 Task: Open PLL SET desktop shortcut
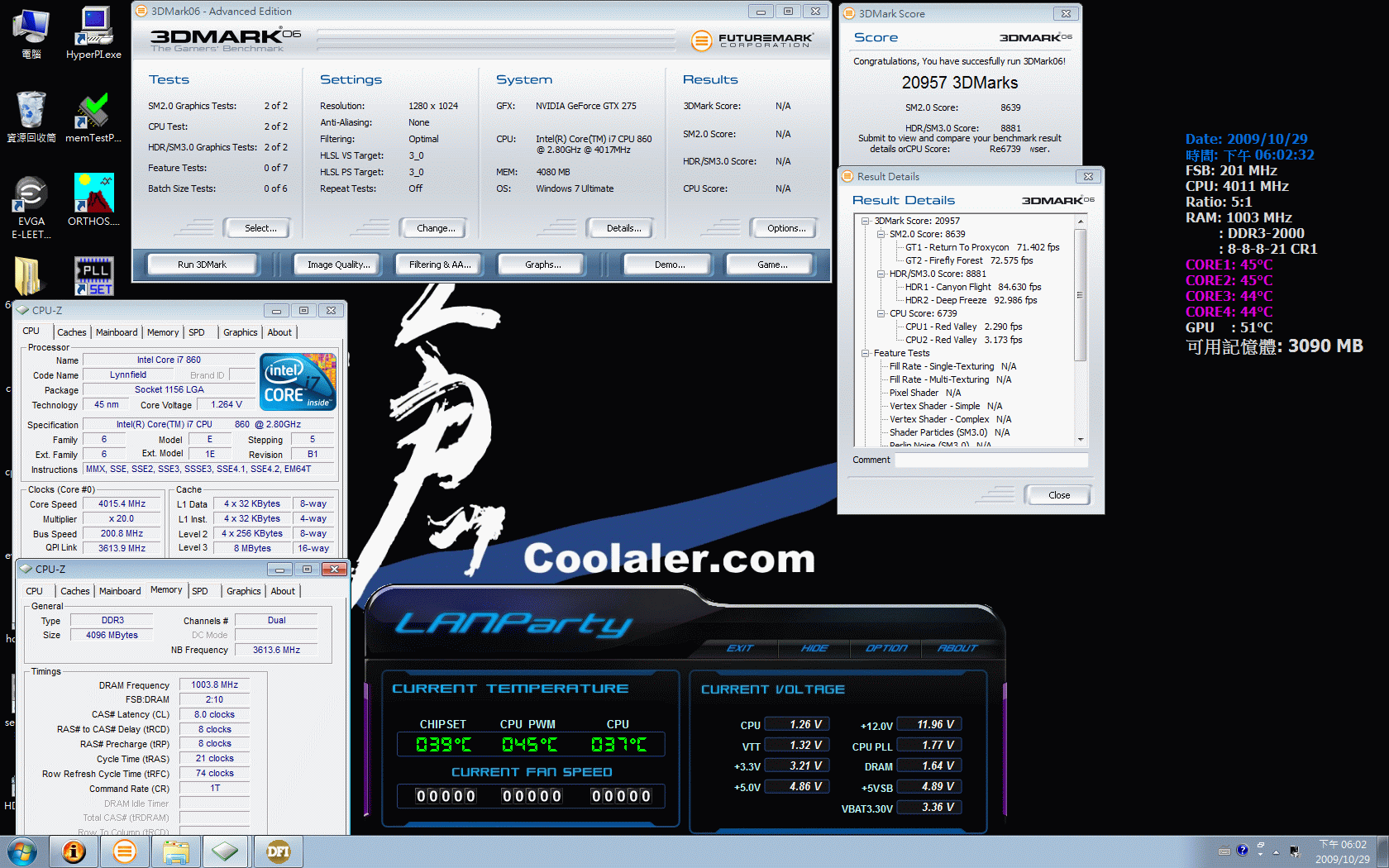94,276
